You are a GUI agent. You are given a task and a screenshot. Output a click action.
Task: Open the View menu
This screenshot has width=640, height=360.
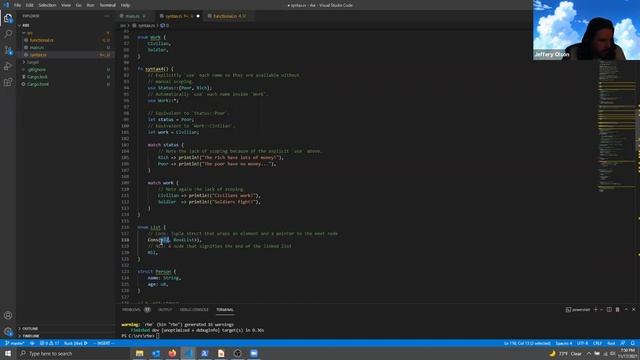point(66,5)
